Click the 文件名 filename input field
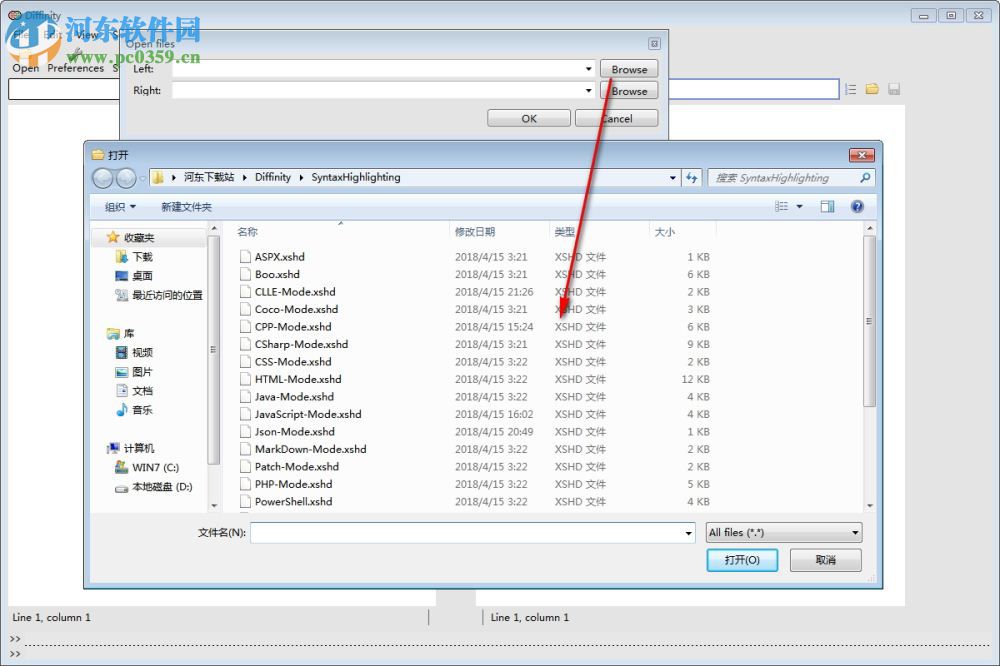The width and height of the screenshot is (1000, 666). [x=473, y=533]
